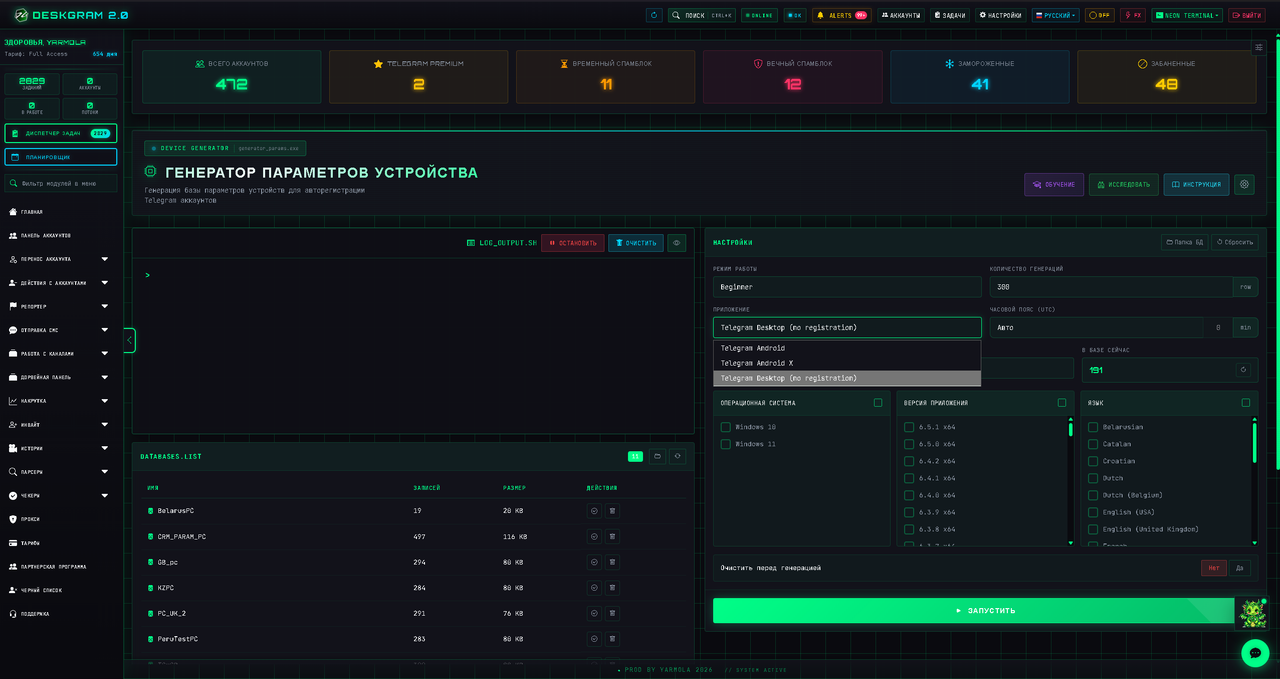Check the Windows 10 checkbox

click(726, 427)
